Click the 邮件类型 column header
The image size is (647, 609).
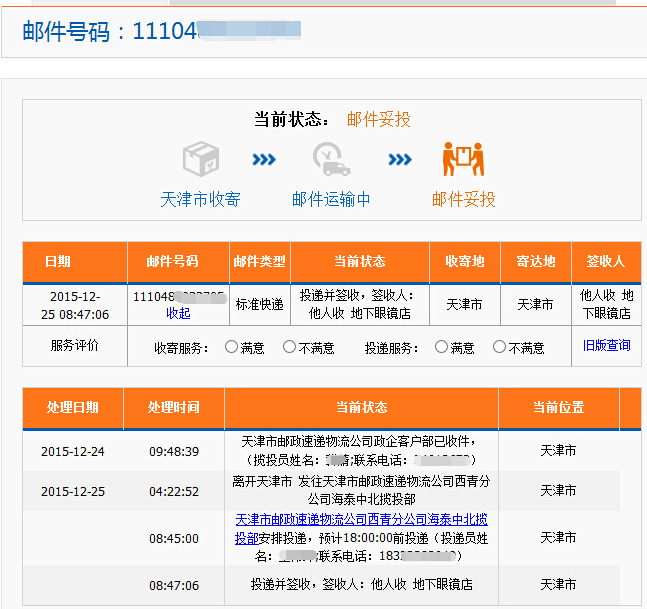259,262
